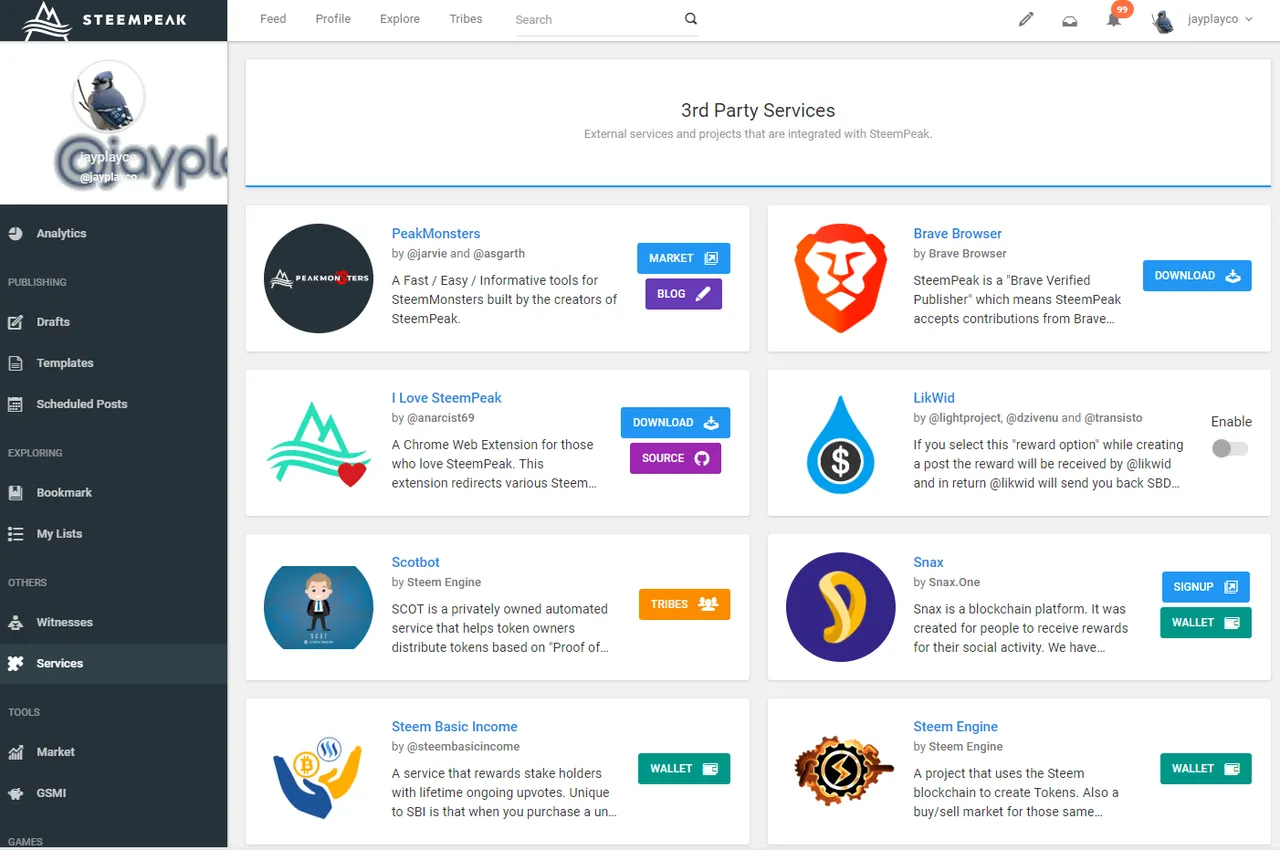The height and width of the screenshot is (850, 1280).
Task: Click the search magnifier icon
Action: tap(690, 19)
